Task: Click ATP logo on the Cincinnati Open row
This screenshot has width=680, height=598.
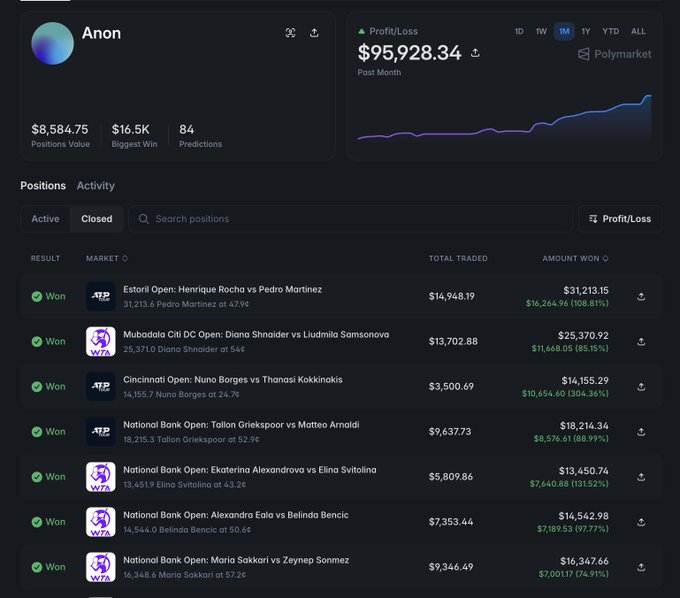Action: tap(101, 386)
